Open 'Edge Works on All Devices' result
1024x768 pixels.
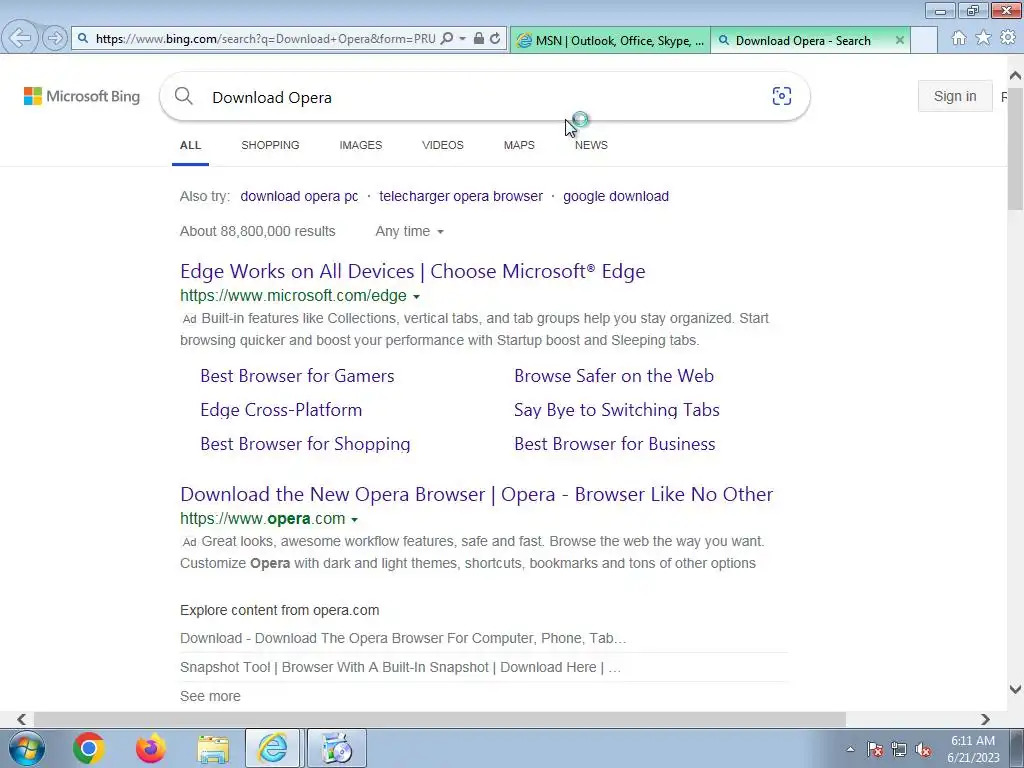point(413,271)
